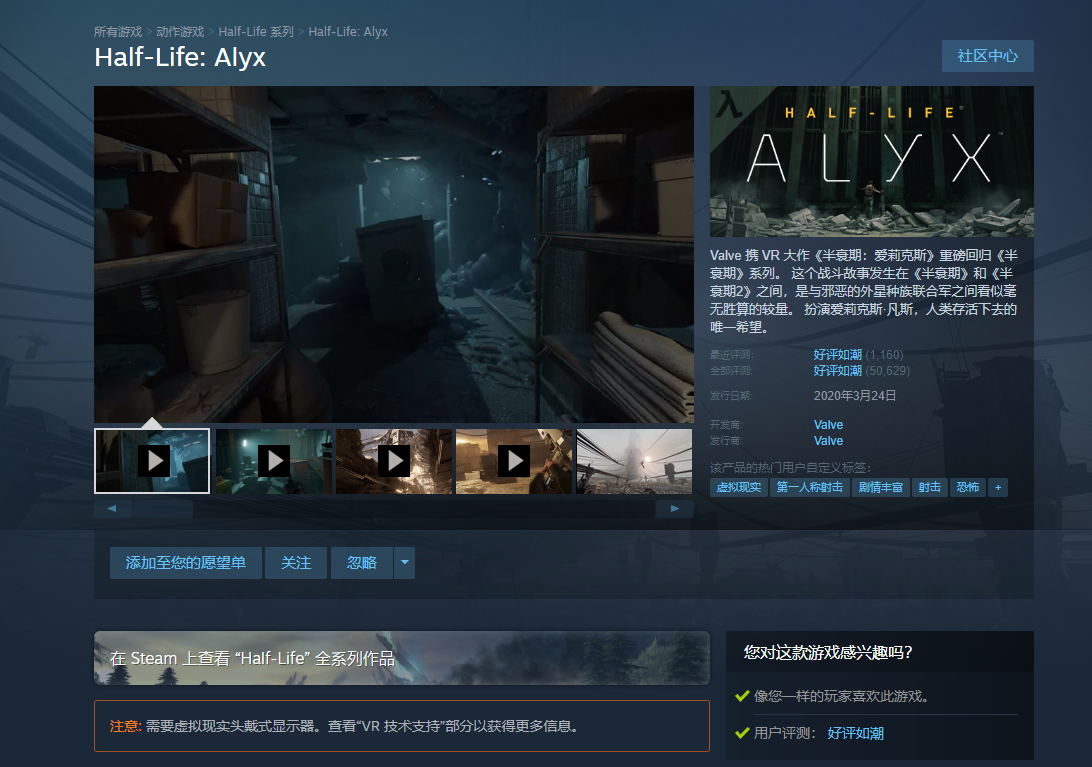Screen dimensions: 1092x767
Task: Click the plus icon to add tag
Action: [x=997, y=488]
